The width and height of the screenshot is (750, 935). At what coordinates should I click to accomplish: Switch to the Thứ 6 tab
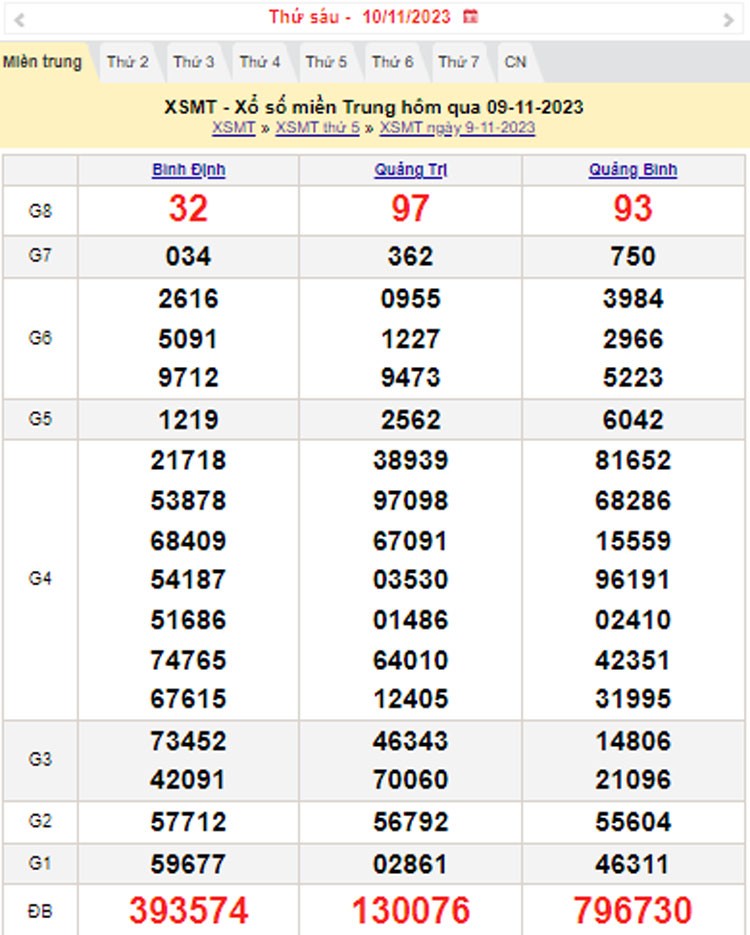click(x=393, y=62)
